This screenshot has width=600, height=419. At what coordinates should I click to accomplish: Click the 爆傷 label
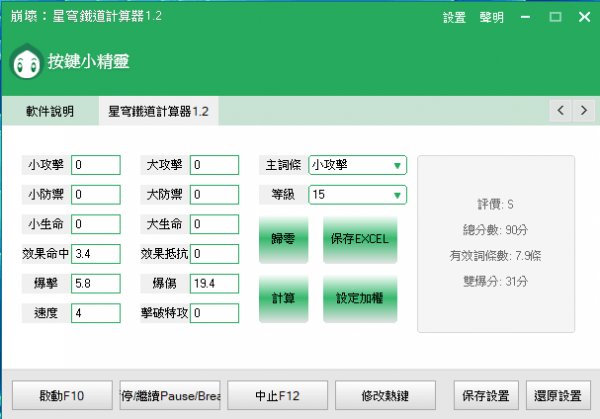click(165, 283)
